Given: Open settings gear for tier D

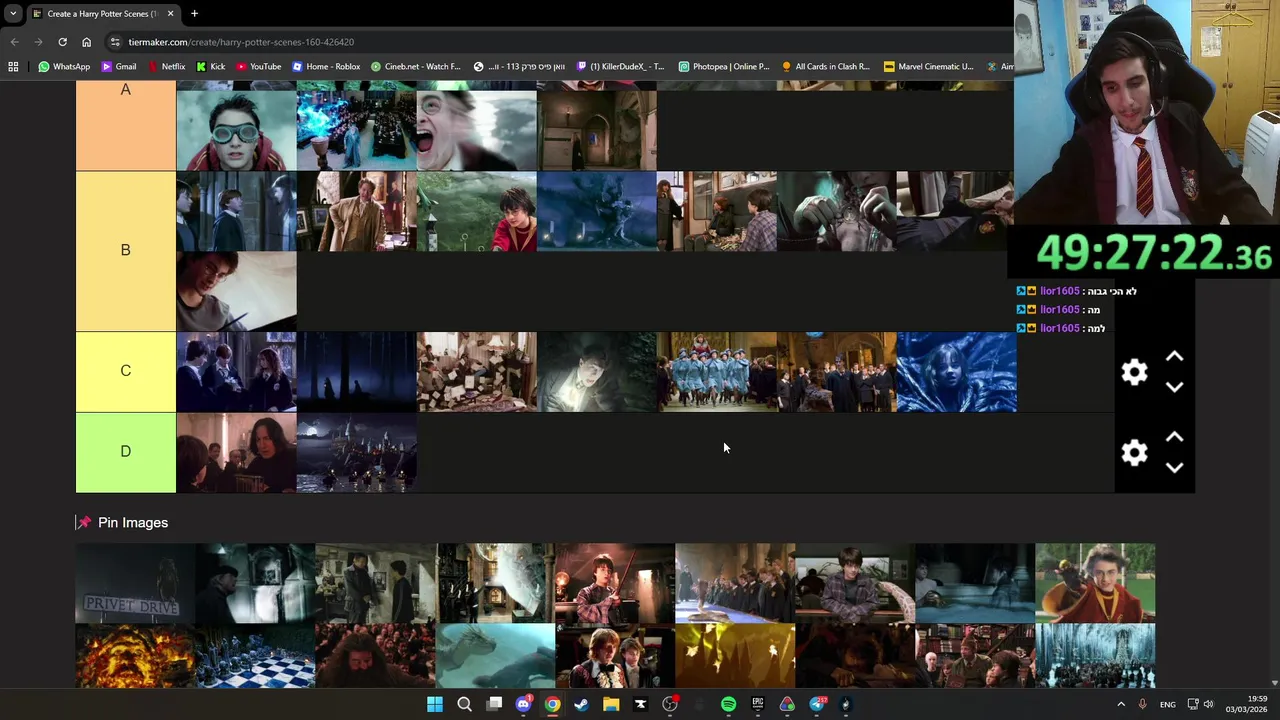Looking at the screenshot, I should pos(1134,453).
